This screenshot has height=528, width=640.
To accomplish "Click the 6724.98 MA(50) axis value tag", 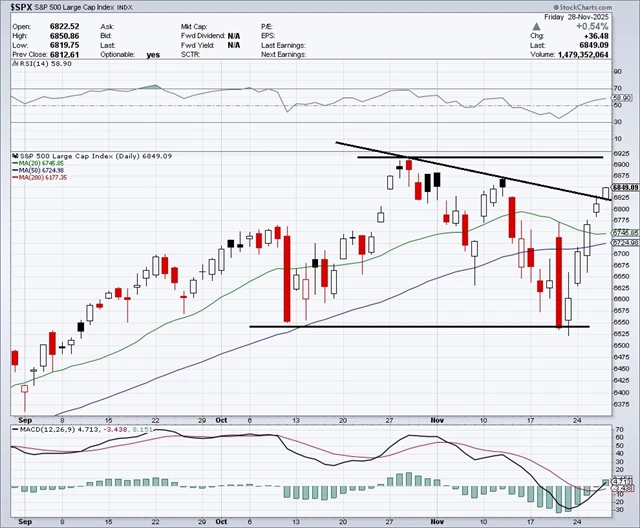I will click(x=625, y=242).
